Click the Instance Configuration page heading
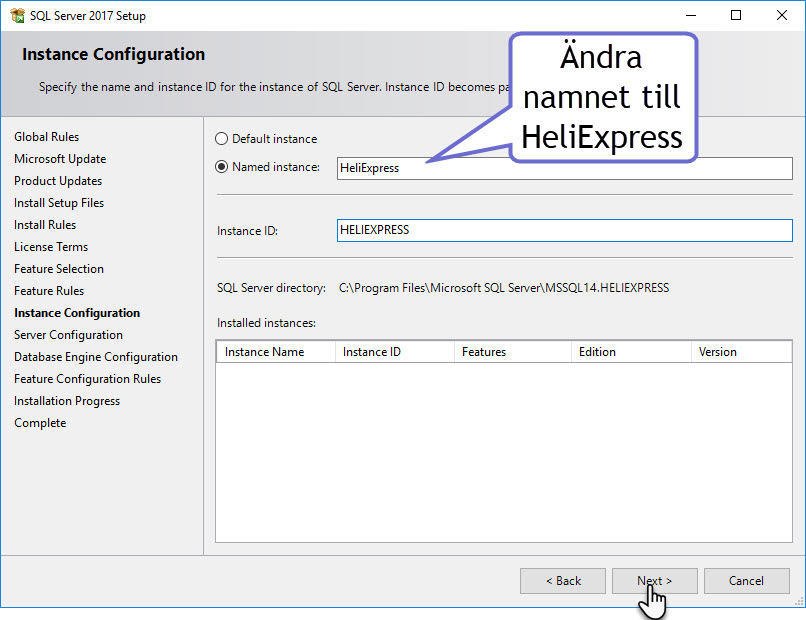 point(114,54)
